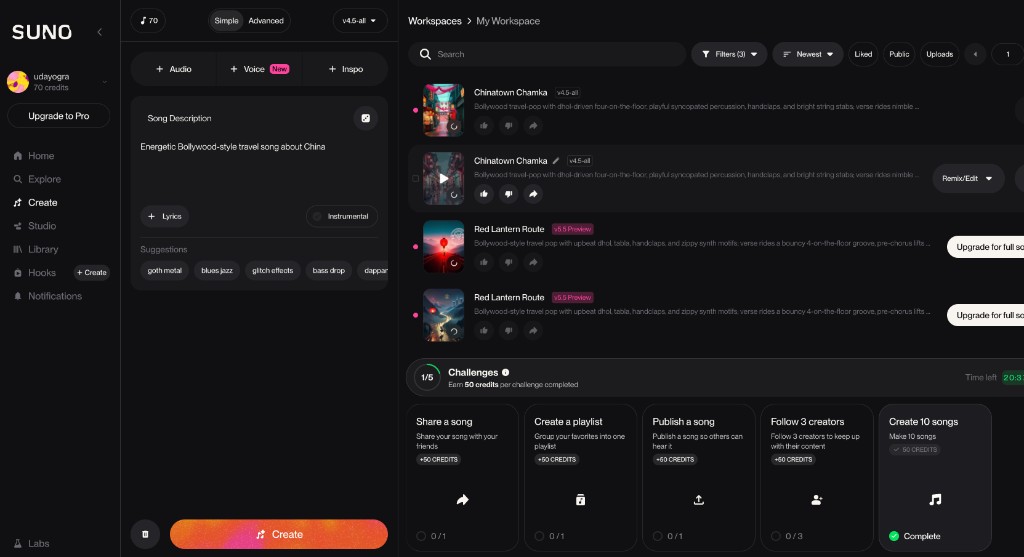Open Notifications in sidebar
The height and width of the screenshot is (557, 1024).
(48, 296)
